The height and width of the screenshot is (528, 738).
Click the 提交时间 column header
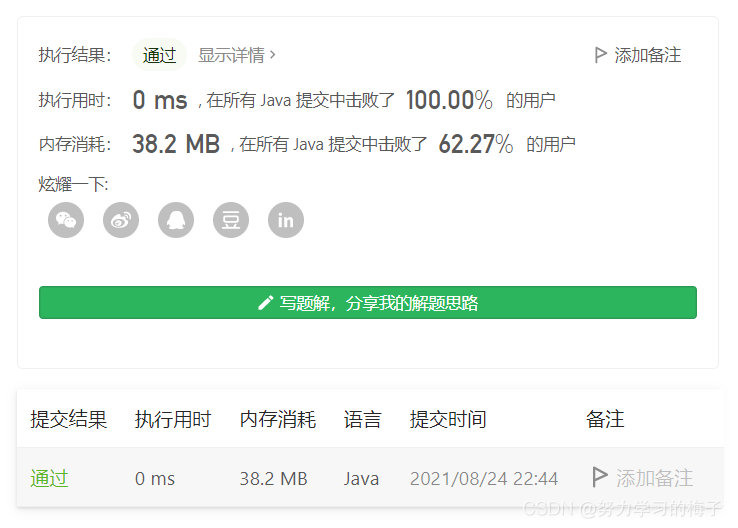tap(448, 419)
